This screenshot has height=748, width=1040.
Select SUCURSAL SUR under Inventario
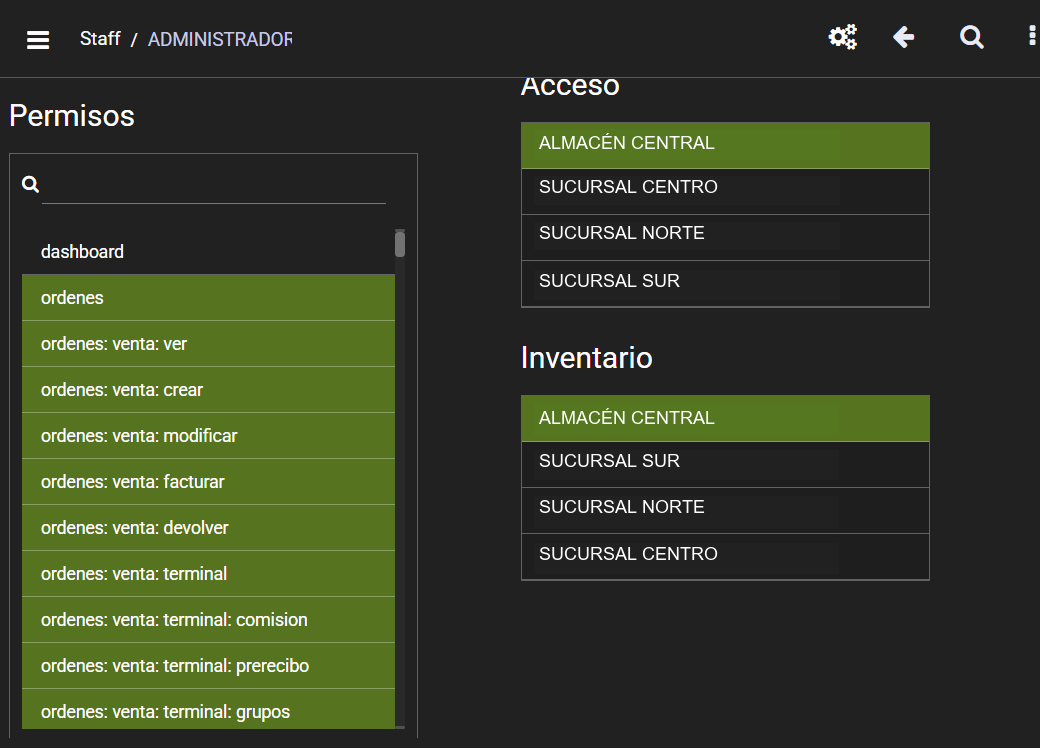click(x=725, y=465)
